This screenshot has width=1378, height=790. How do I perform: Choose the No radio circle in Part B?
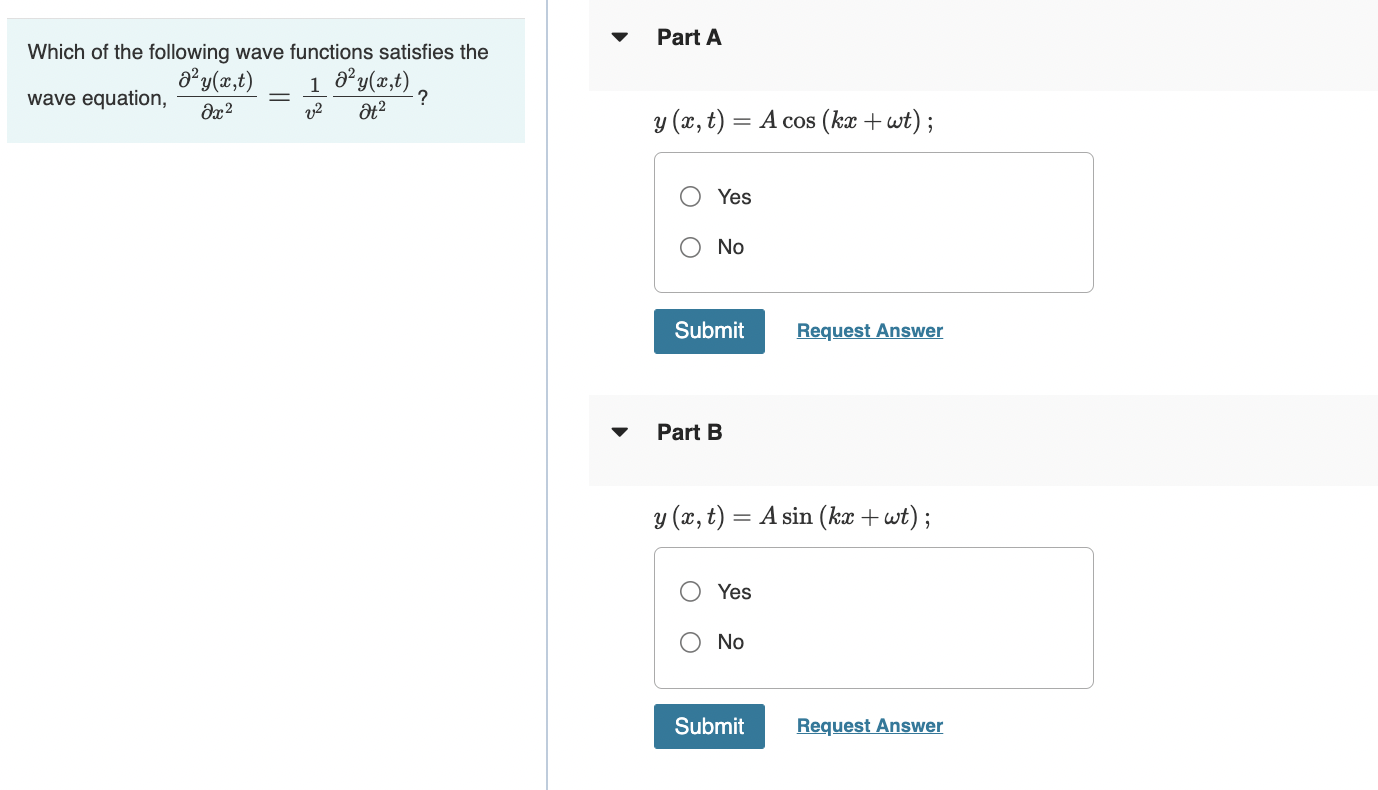690,642
